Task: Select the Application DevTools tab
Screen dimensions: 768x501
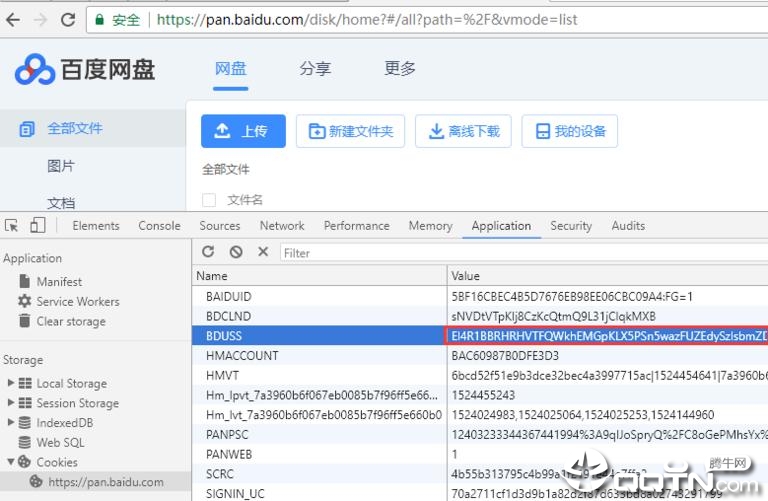Action: pyautogui.click(x=501, y=226)
